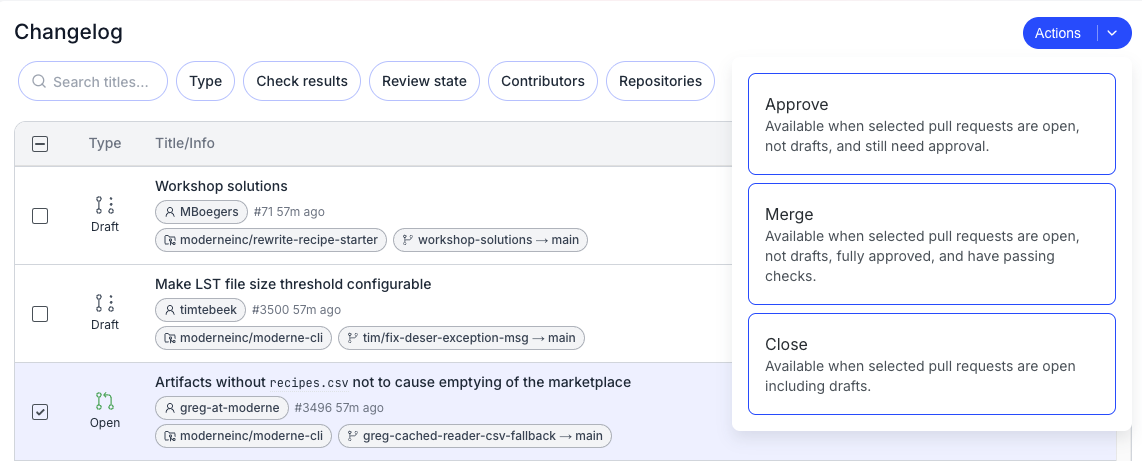Viewport: 1142px width, 461px height.
Task: Click the repository icon beside moderneinc/rewrite-recipe-starter
Action: (x=170, y=240)
